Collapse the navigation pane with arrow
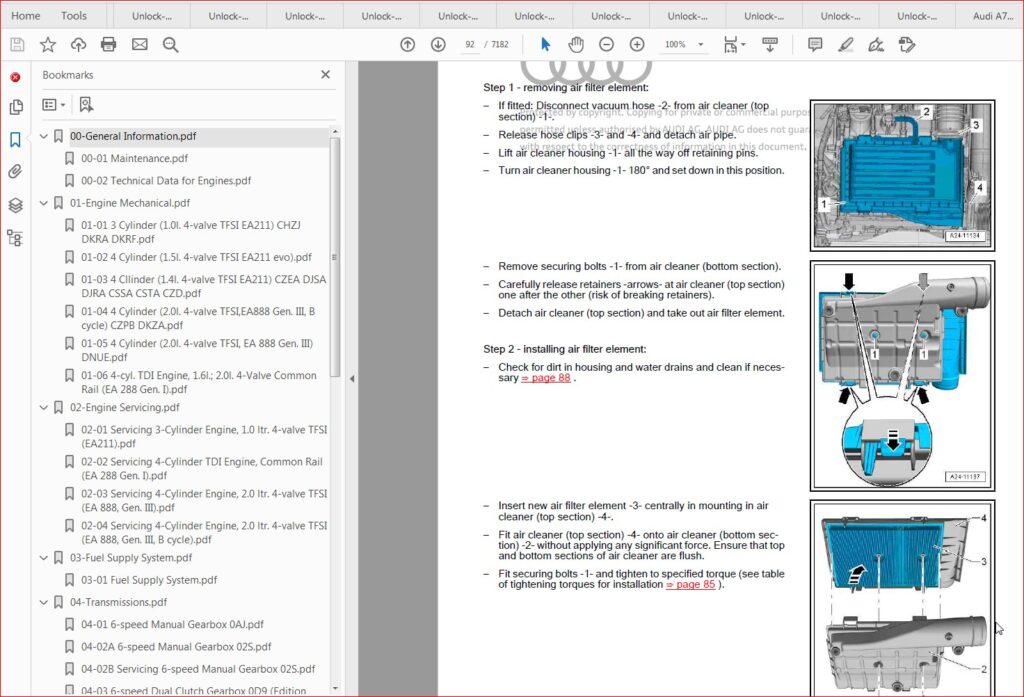The height and width of the screenshot is (697, 1024). coord(352,378)
